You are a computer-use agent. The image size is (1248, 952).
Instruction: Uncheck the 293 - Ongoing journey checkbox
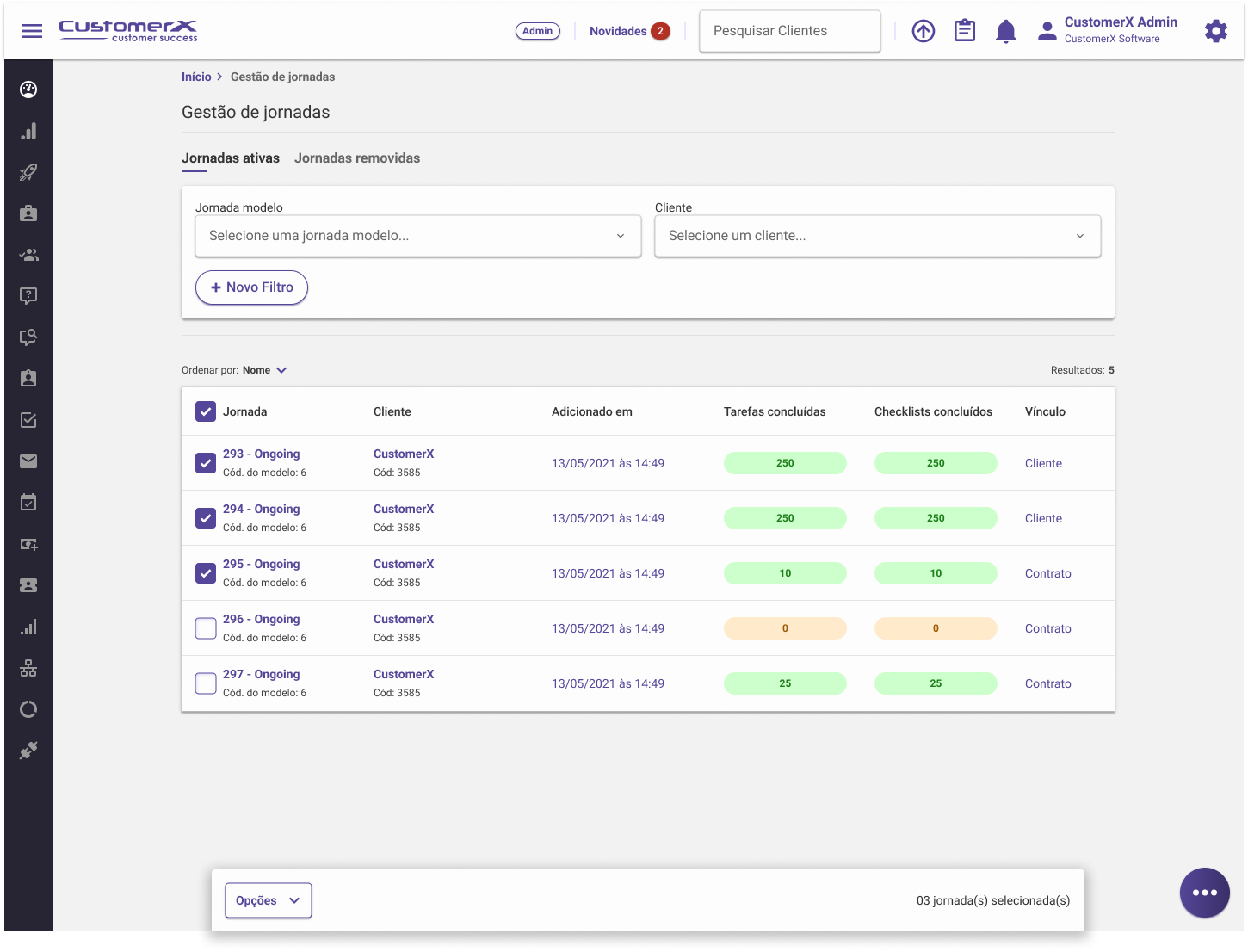206,463
